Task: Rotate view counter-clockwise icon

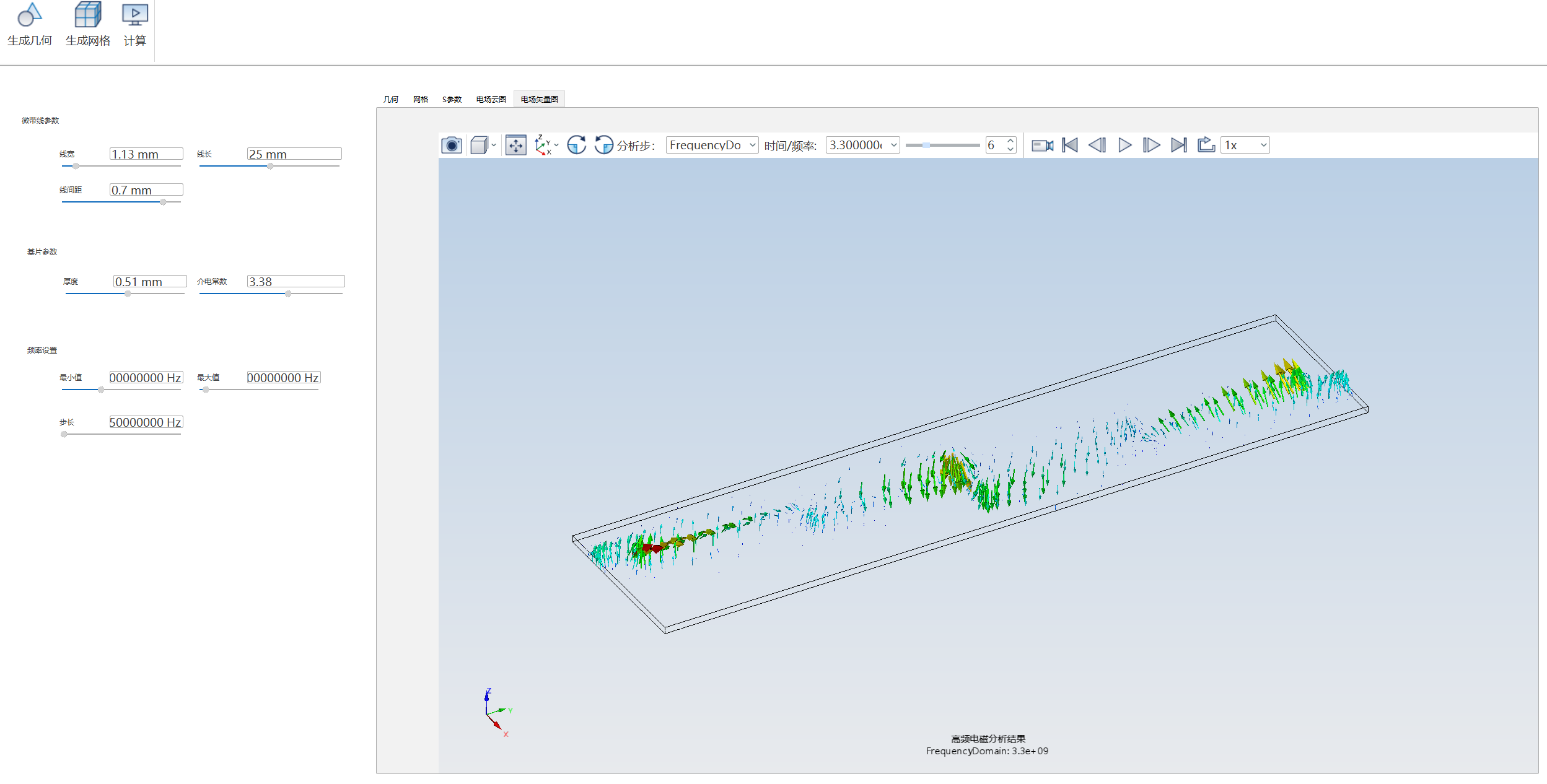Action: tap(603, 145)
